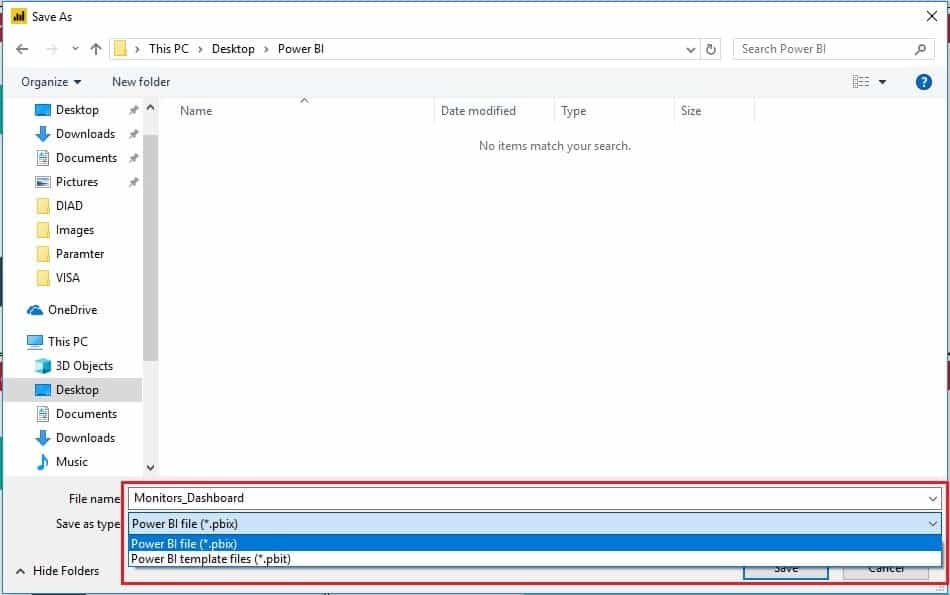
Task: Sort by the Size column header
Action: coord(691,111)
